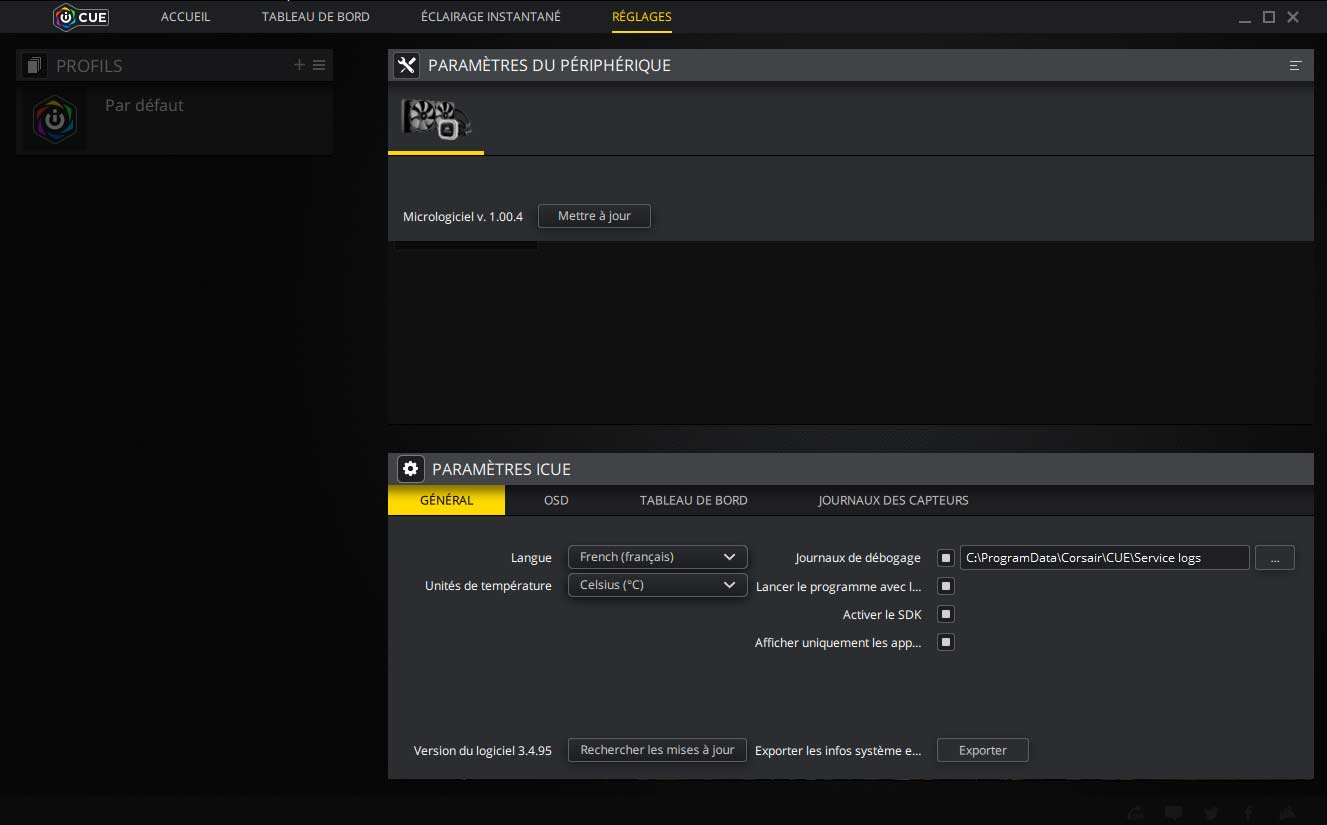Enable the Journaux de débogage checkbox

(946, 557)
